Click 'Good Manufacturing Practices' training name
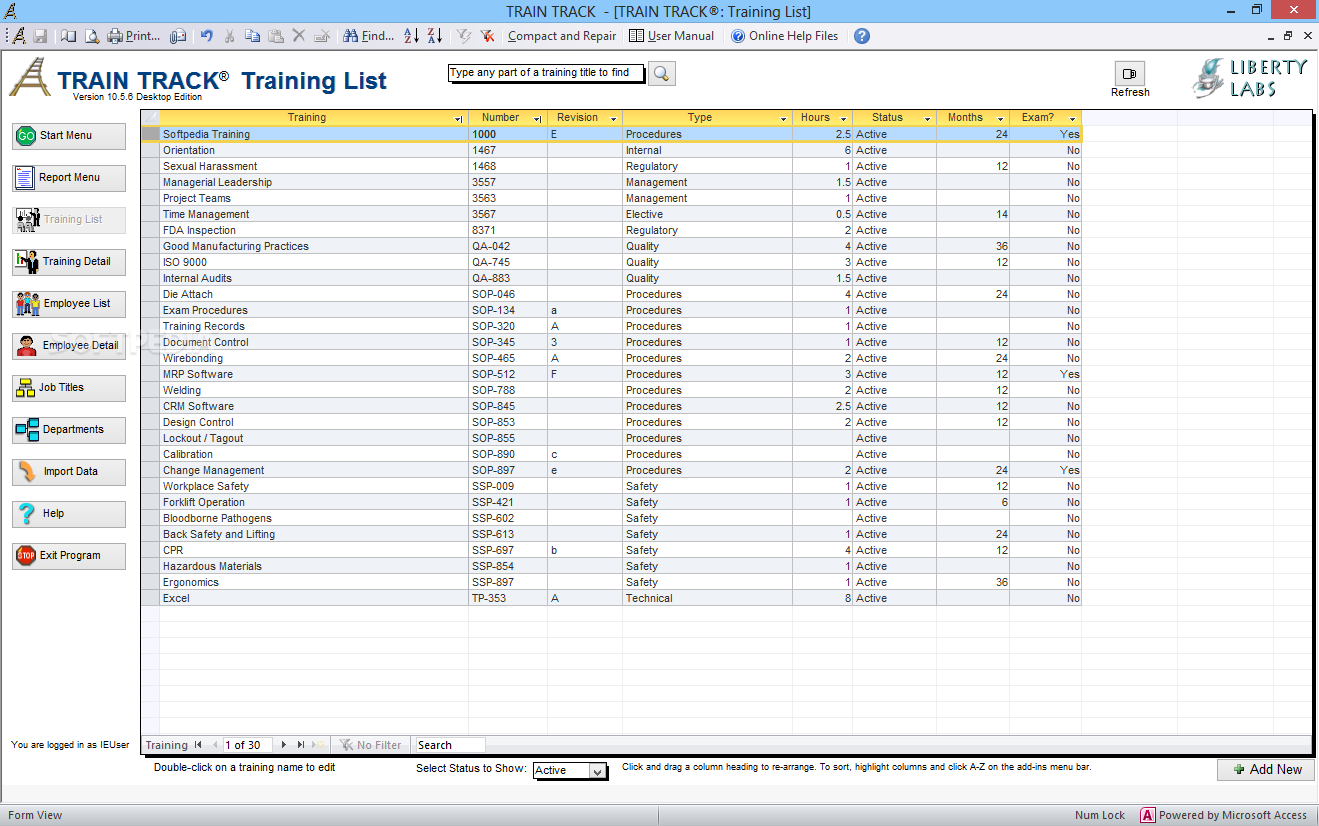The image size is (1319, 826). (236, 246)
